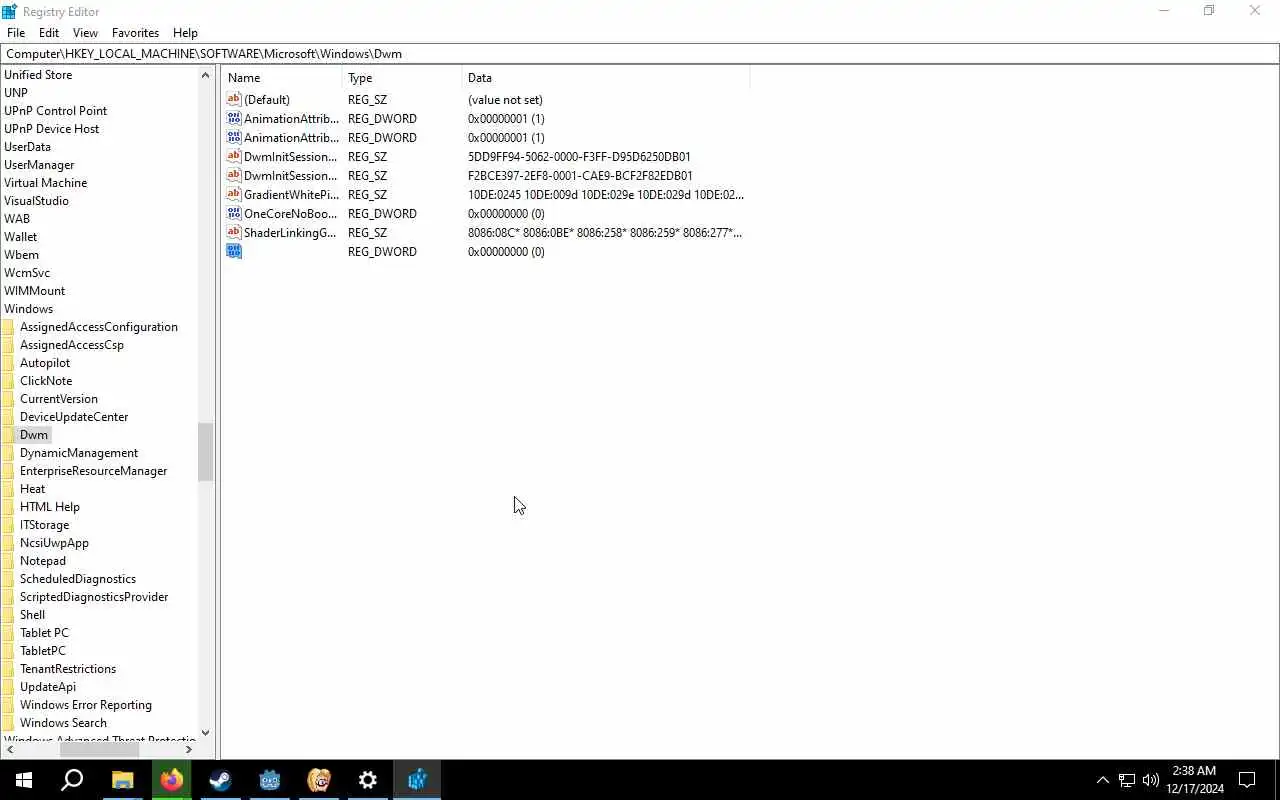Click the (Default) string value icon
The image size is (1280, 800).
point(234,99)
